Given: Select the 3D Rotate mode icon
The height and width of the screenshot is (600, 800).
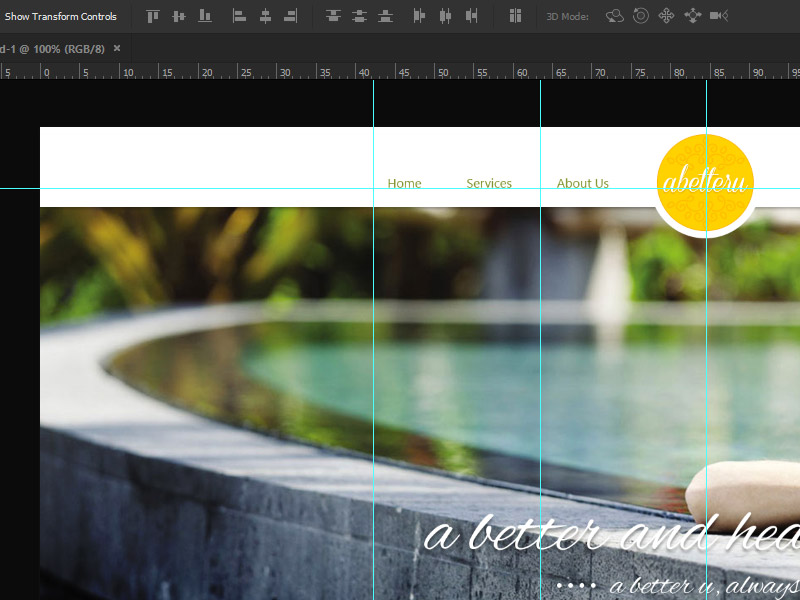Looking at the screenshot, I should [x=615, y=16].
